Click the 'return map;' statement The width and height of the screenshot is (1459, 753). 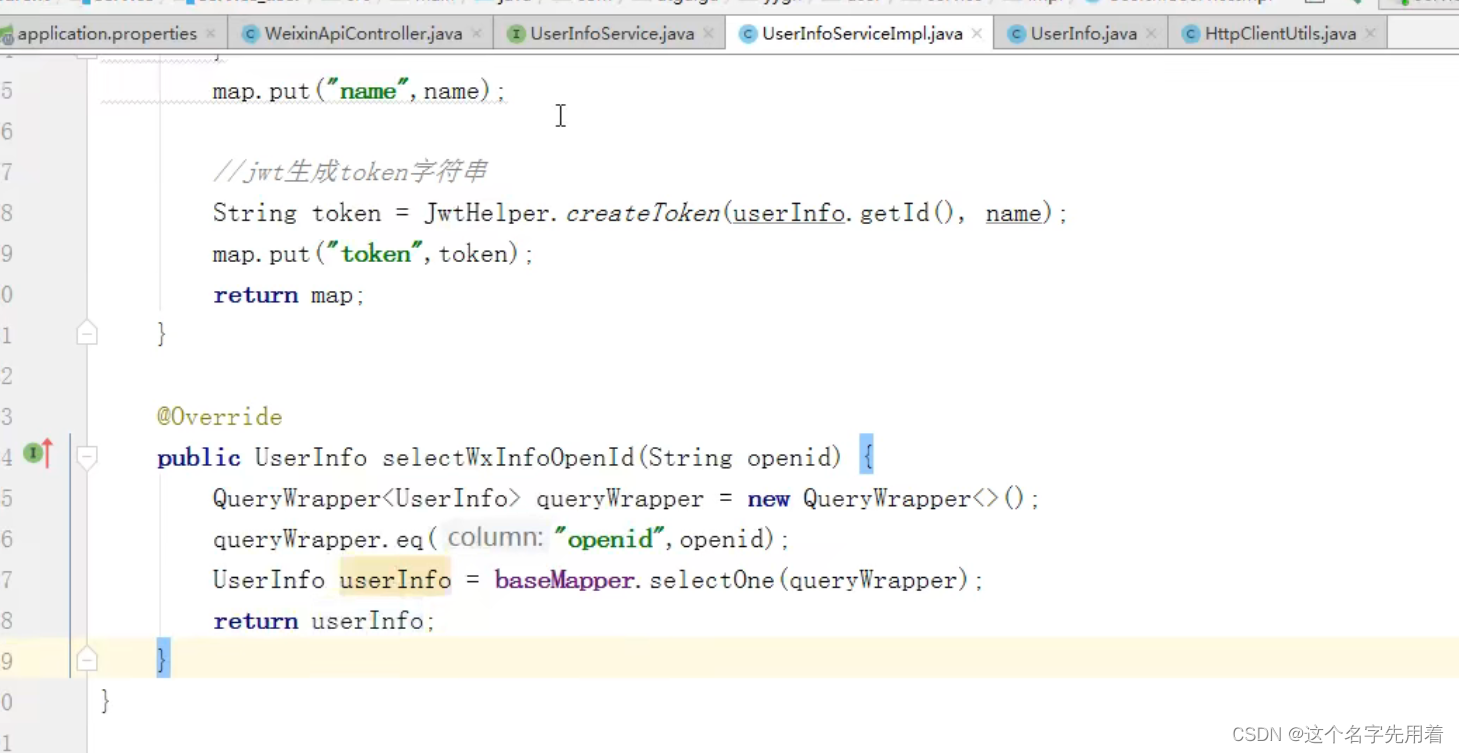289,295
